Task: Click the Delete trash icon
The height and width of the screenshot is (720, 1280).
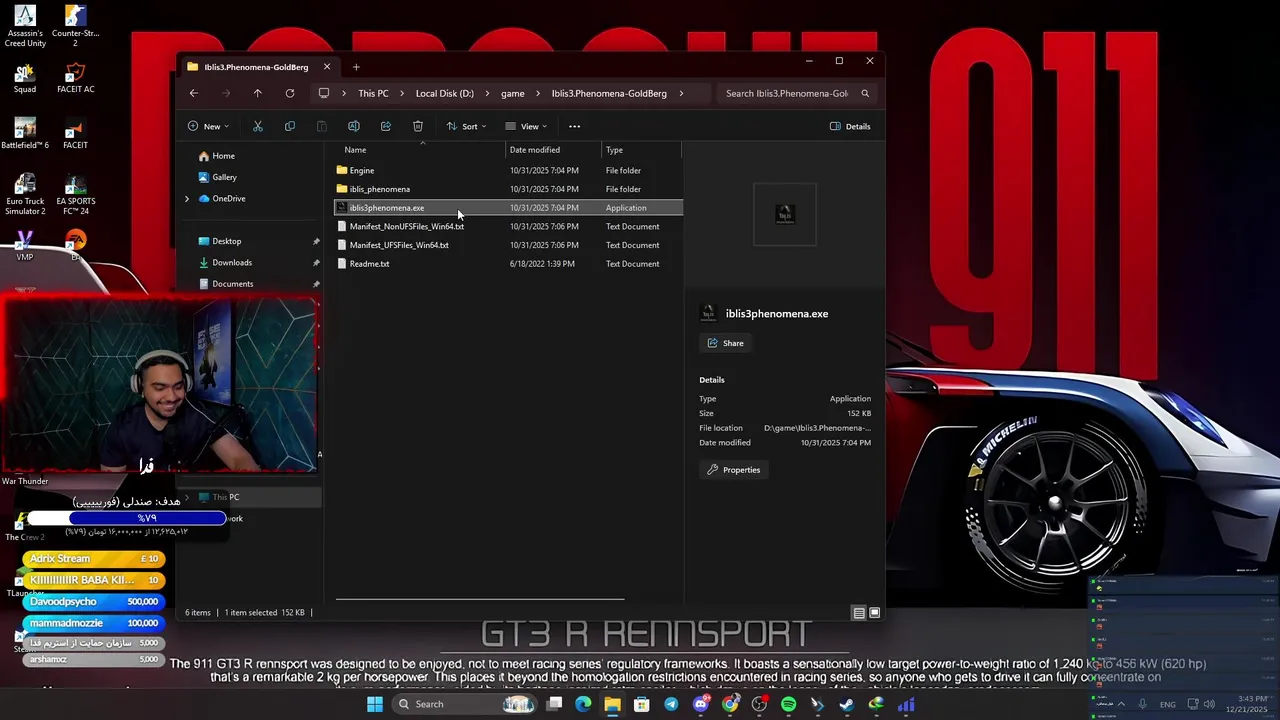Action: tap(418, 126)
